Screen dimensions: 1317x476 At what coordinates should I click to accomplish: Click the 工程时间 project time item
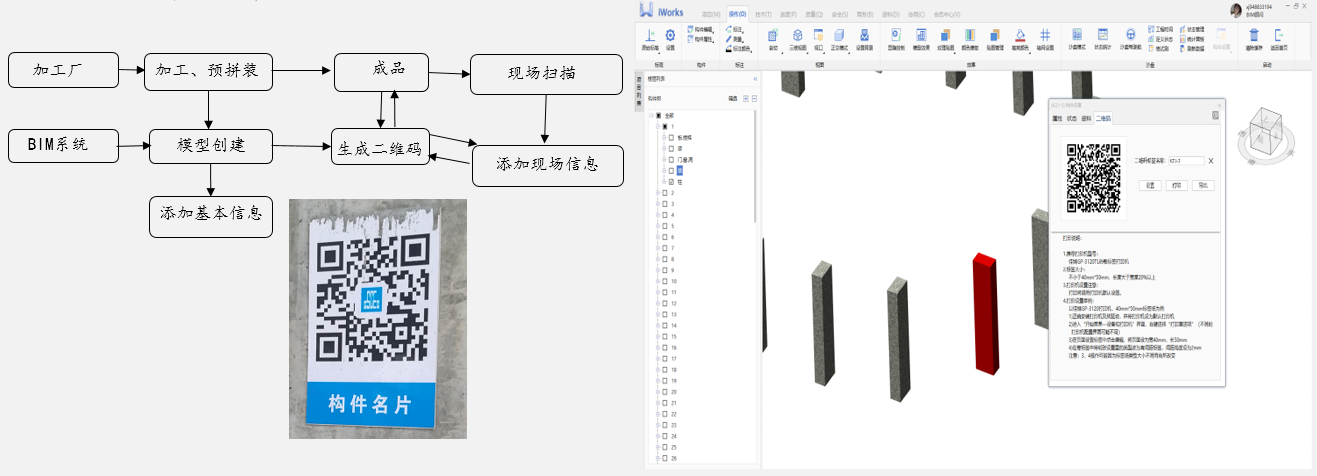1161,29
